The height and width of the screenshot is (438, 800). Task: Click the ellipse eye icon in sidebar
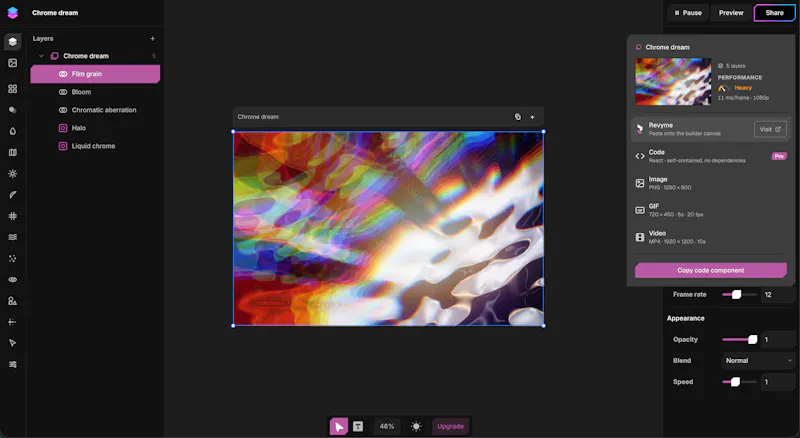coord(13,280)
